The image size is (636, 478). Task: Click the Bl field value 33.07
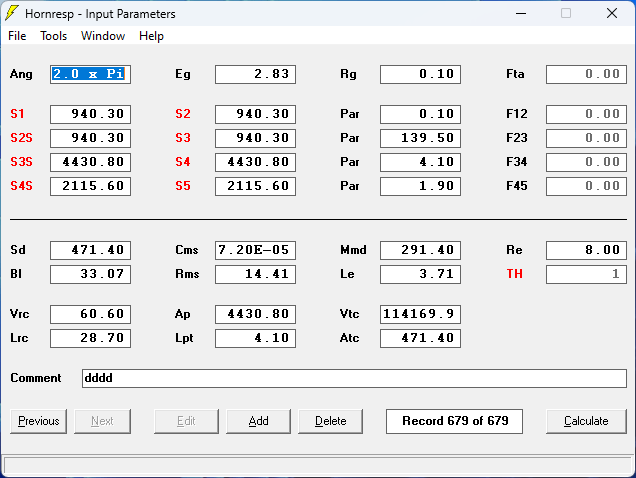[x=90, y=274]
